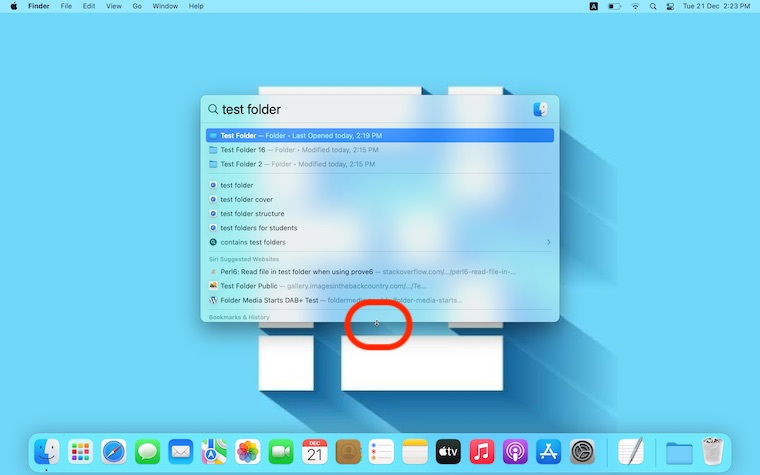Open Calendar showing Dec 21 in Dock
Image resolution: width=760 pixels, height=475 pixels.
[x=315, y=452]
